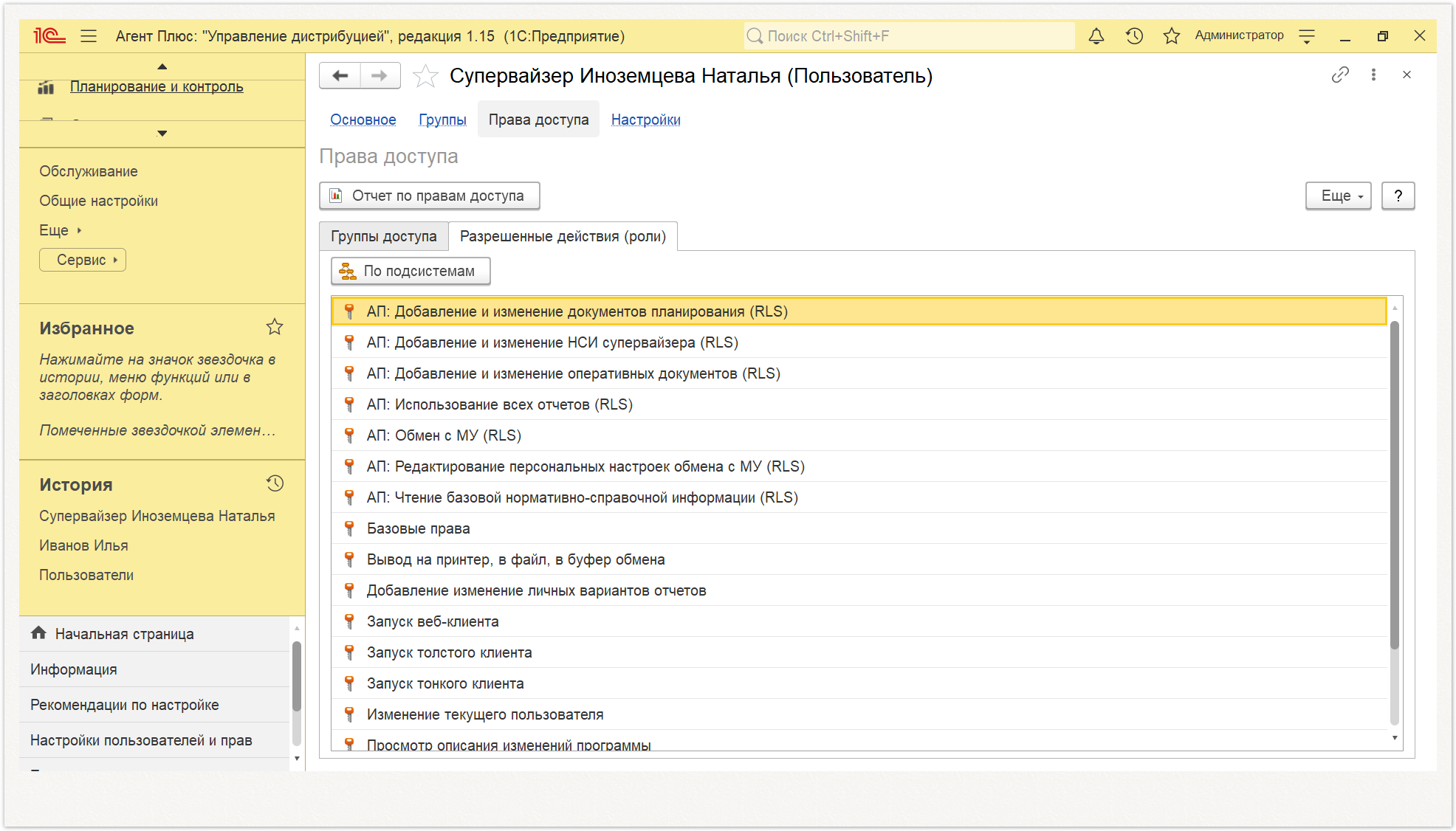Switch to Рекомендации по настройке window
The width and height of the screenshot is (1456, 831).
coord(155,705)
